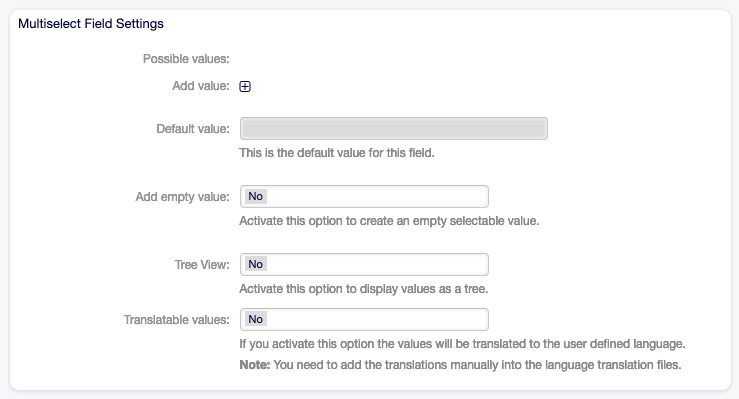Click the Default value input field
739x399 pixels.
click(394, 129)
